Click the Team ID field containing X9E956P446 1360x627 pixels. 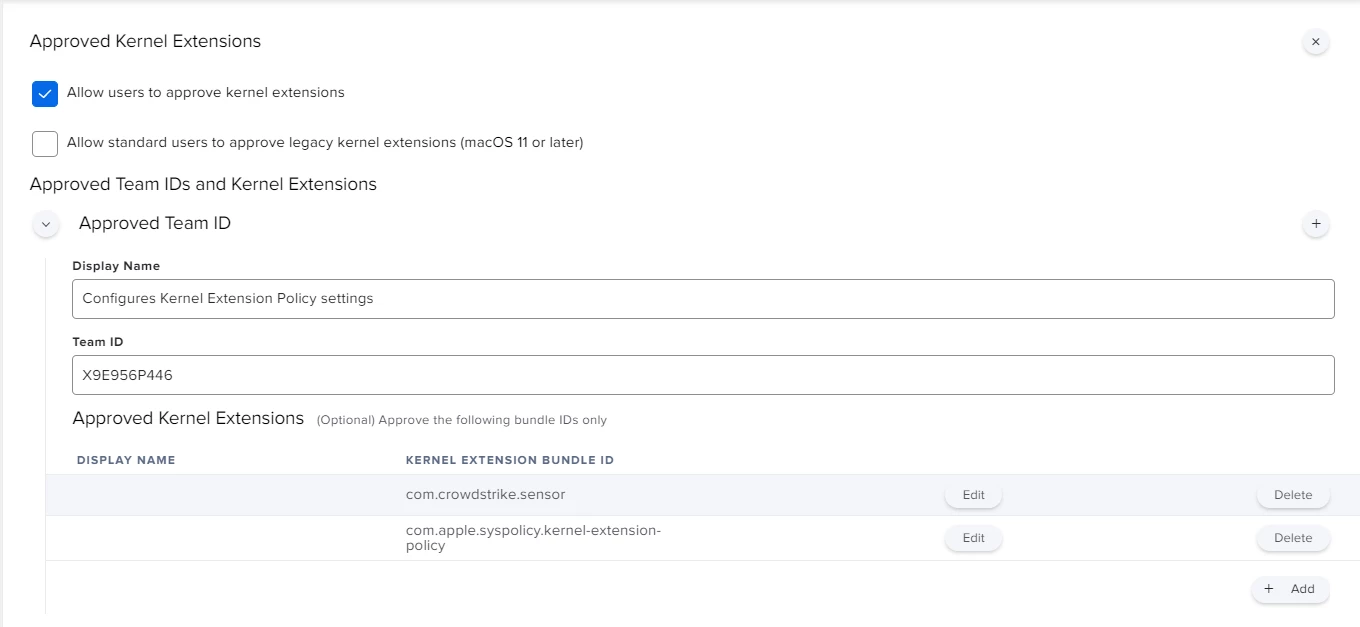pyautogui.click(x=703, y=375)
